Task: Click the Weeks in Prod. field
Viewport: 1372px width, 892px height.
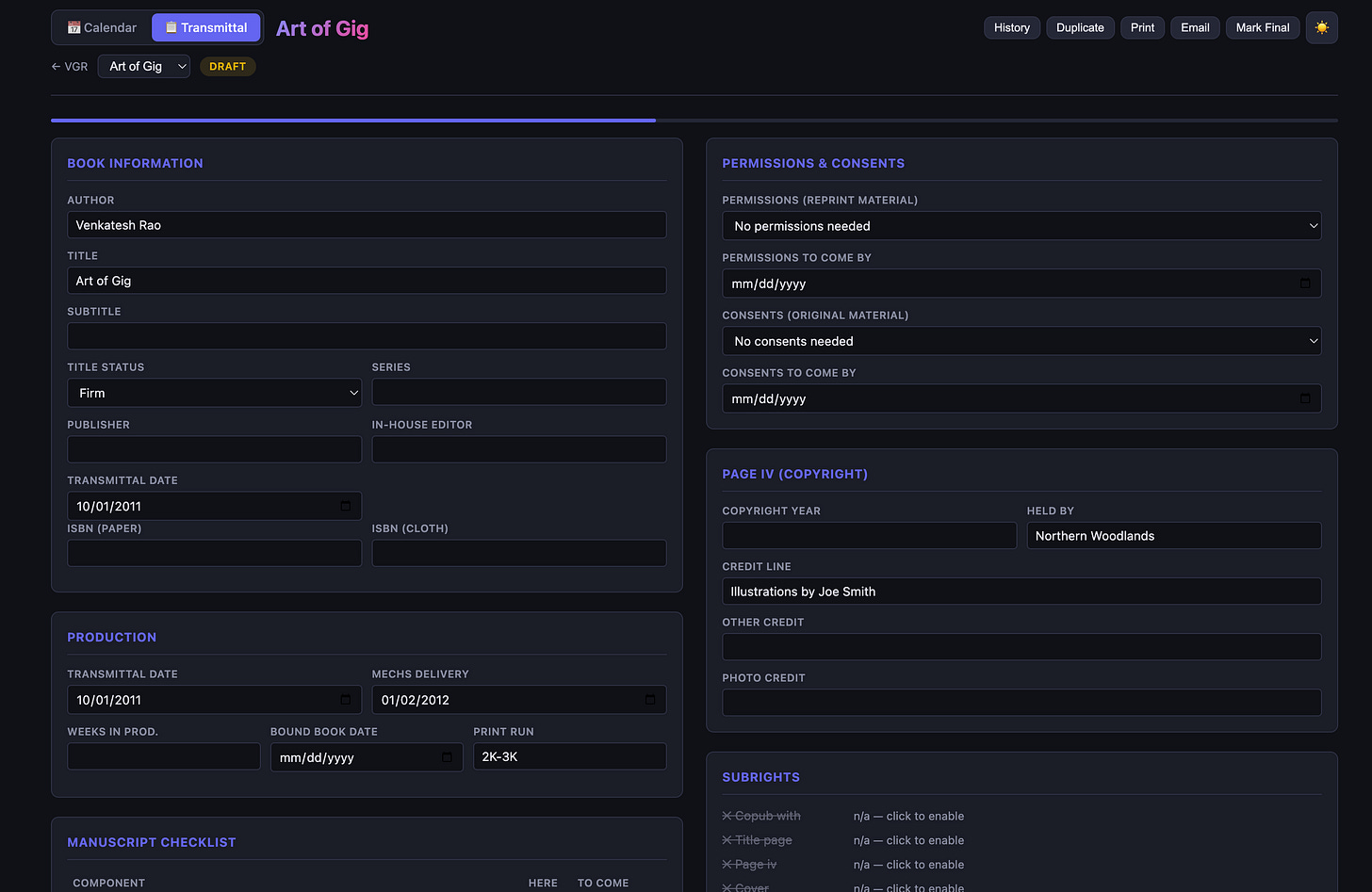Action: [x=163, y=756]
